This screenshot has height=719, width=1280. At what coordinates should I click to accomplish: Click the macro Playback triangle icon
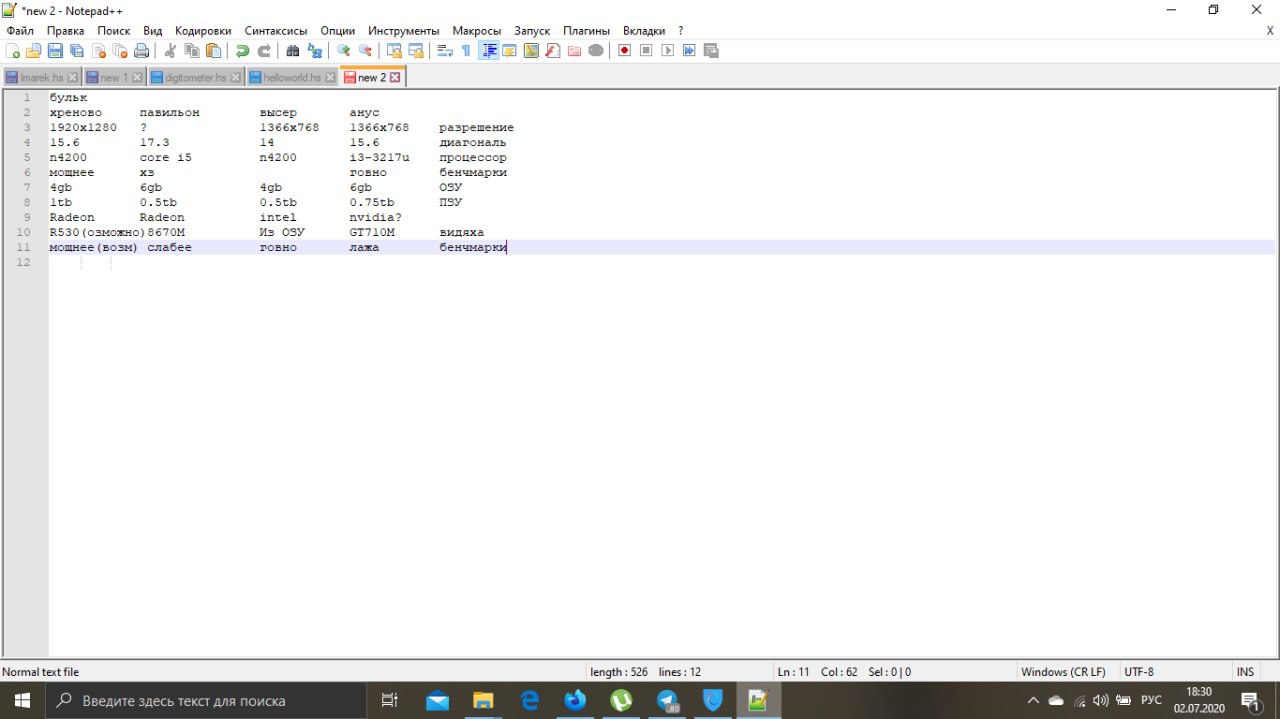667,51
